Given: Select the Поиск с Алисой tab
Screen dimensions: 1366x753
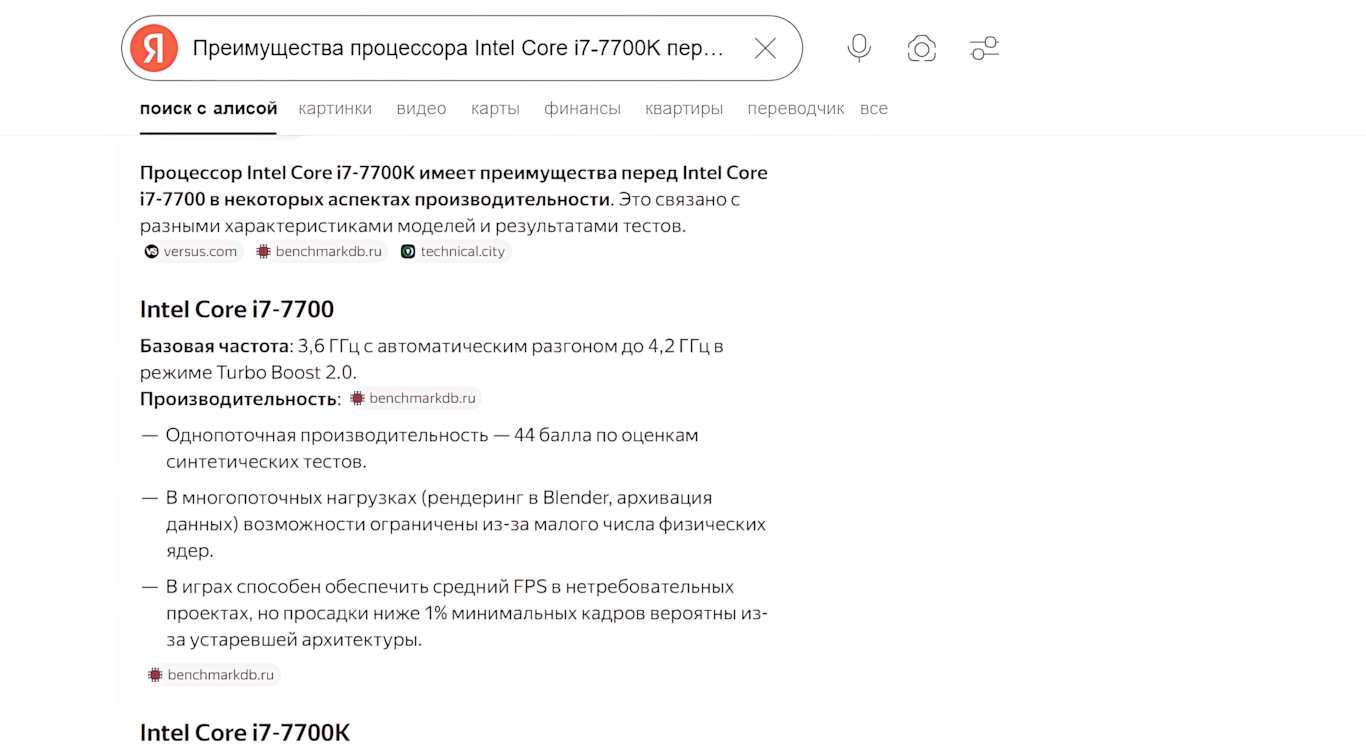Looking at the screenshot, I should [x=208, y=109].
